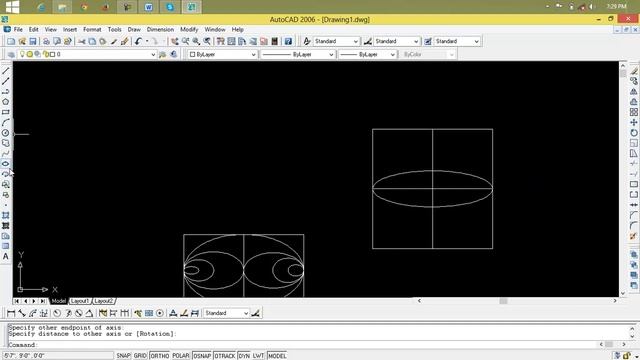The width and height of the screenshot is (640, 360).
Task: Select the Spline draw tool
Action: [x=6, y=153]
